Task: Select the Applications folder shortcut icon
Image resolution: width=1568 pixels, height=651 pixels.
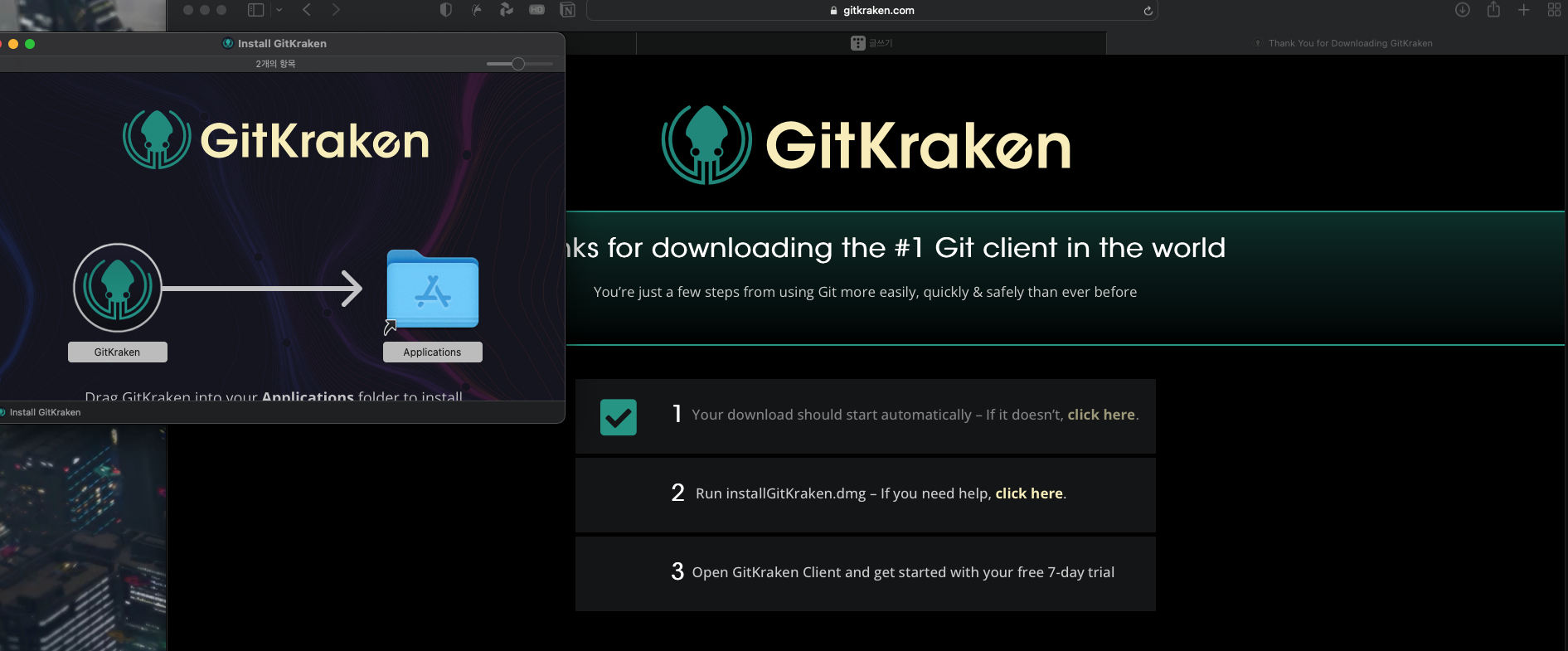Action: [432, 290]
